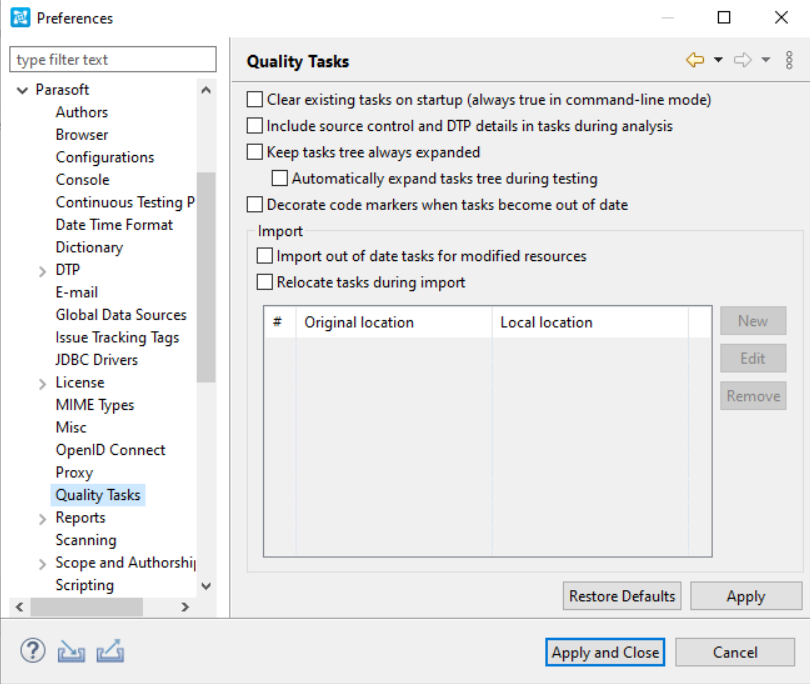Select Configurations in the tree
This screenshot has width=810, height=684.
coord(105,157)
